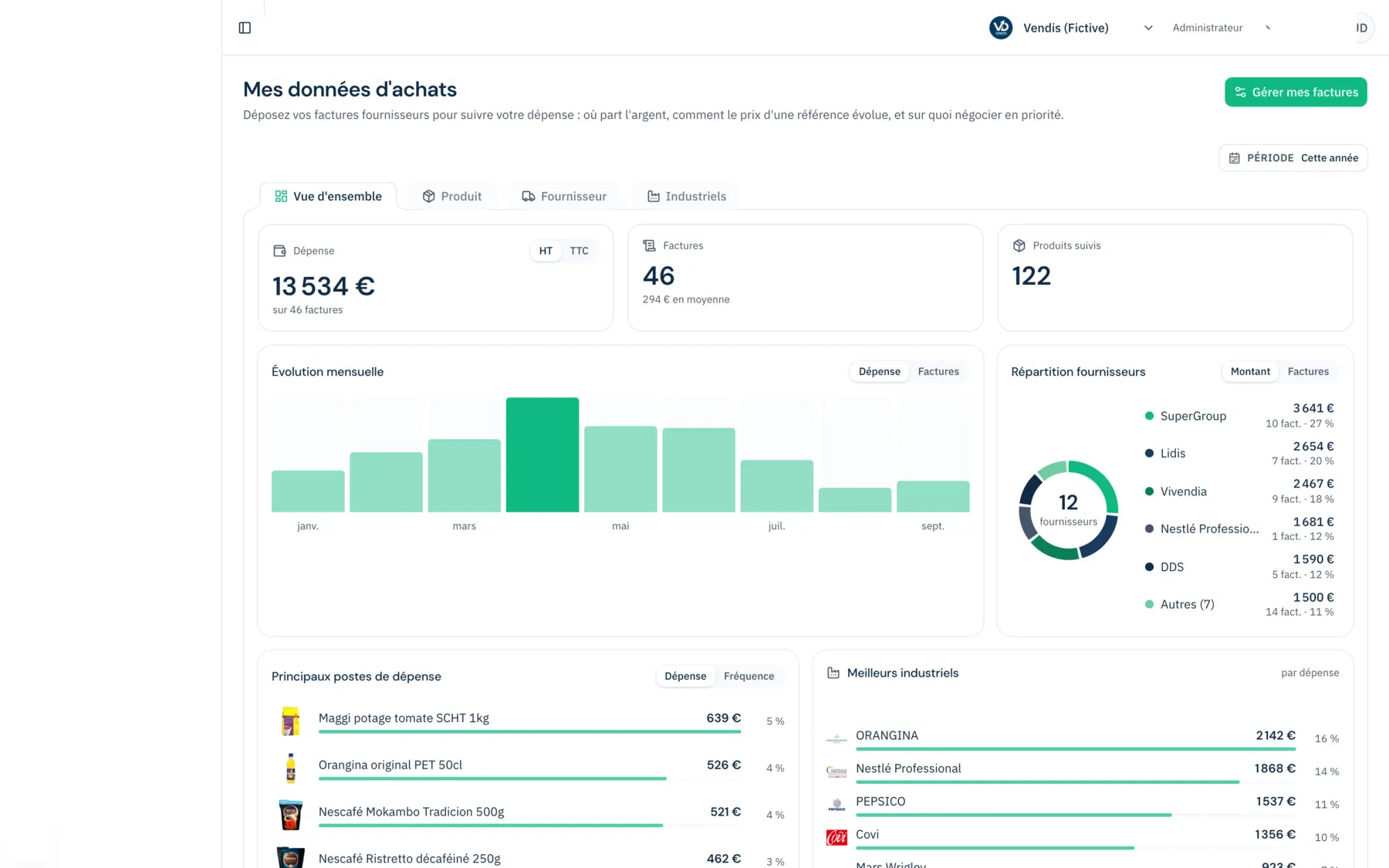Switch to the Produit tab

point(452,196)
